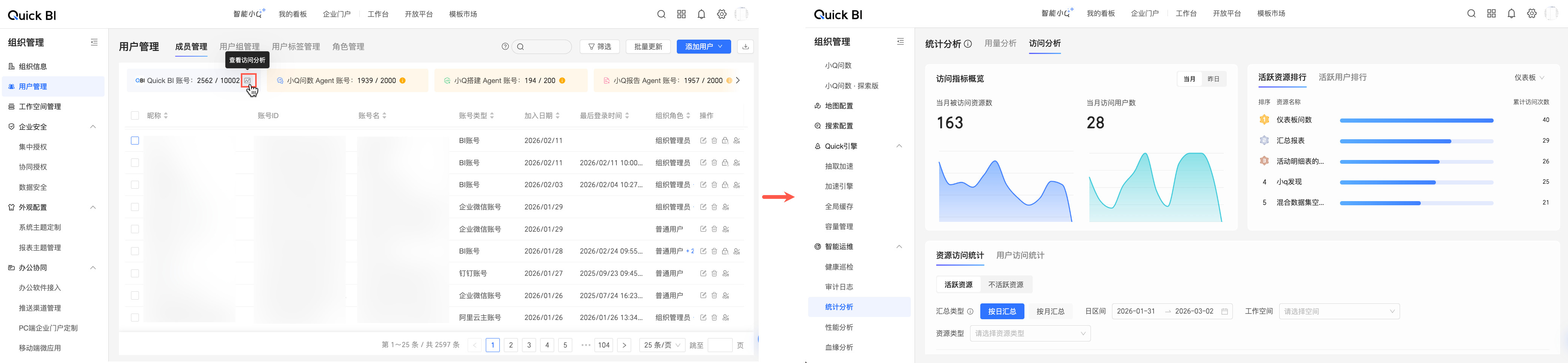Open the 资源类型 select dropdown
1568x363 pixels.
click(1030, 333)
